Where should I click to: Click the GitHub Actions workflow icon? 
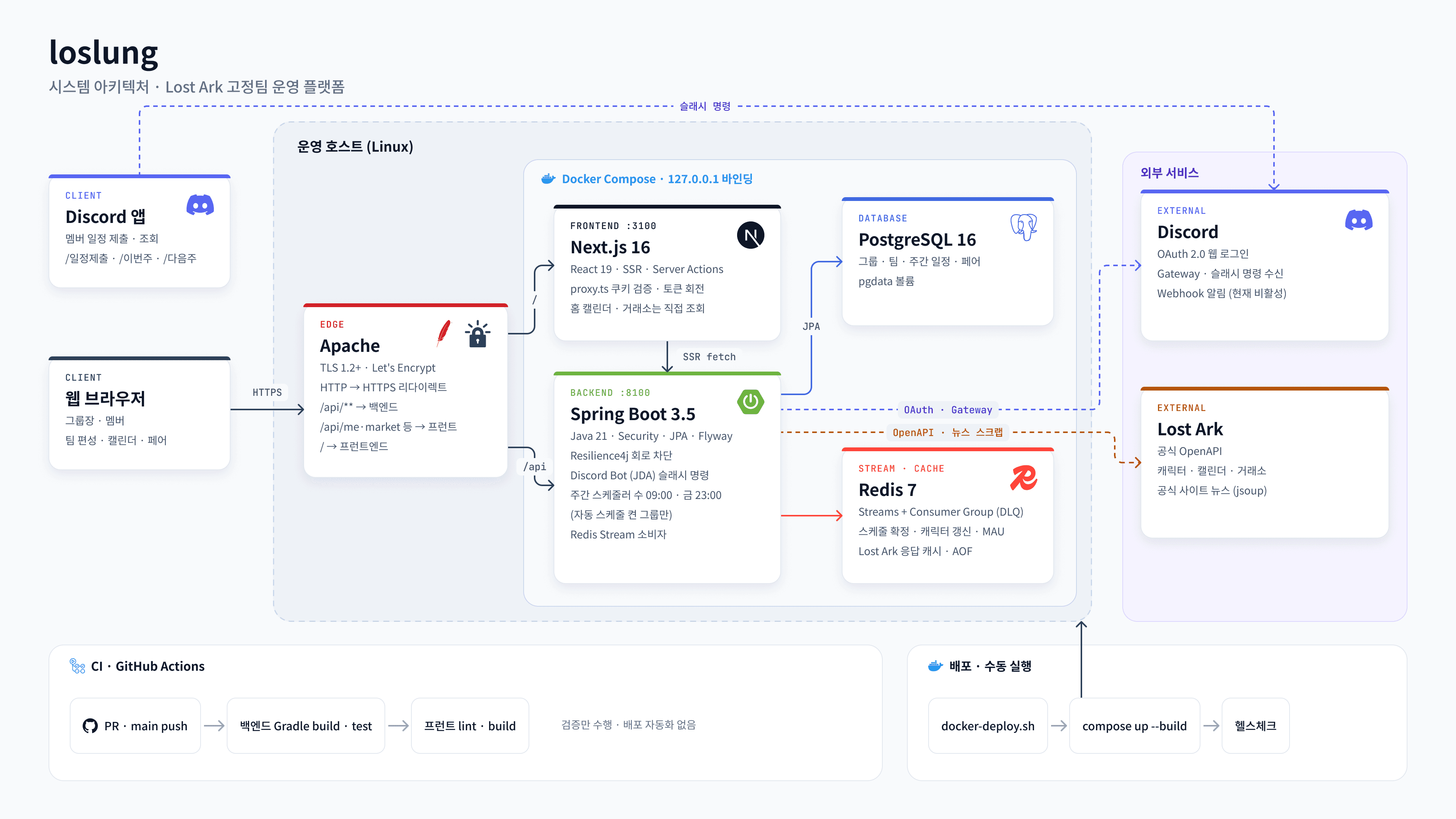(x=77, y=666)
